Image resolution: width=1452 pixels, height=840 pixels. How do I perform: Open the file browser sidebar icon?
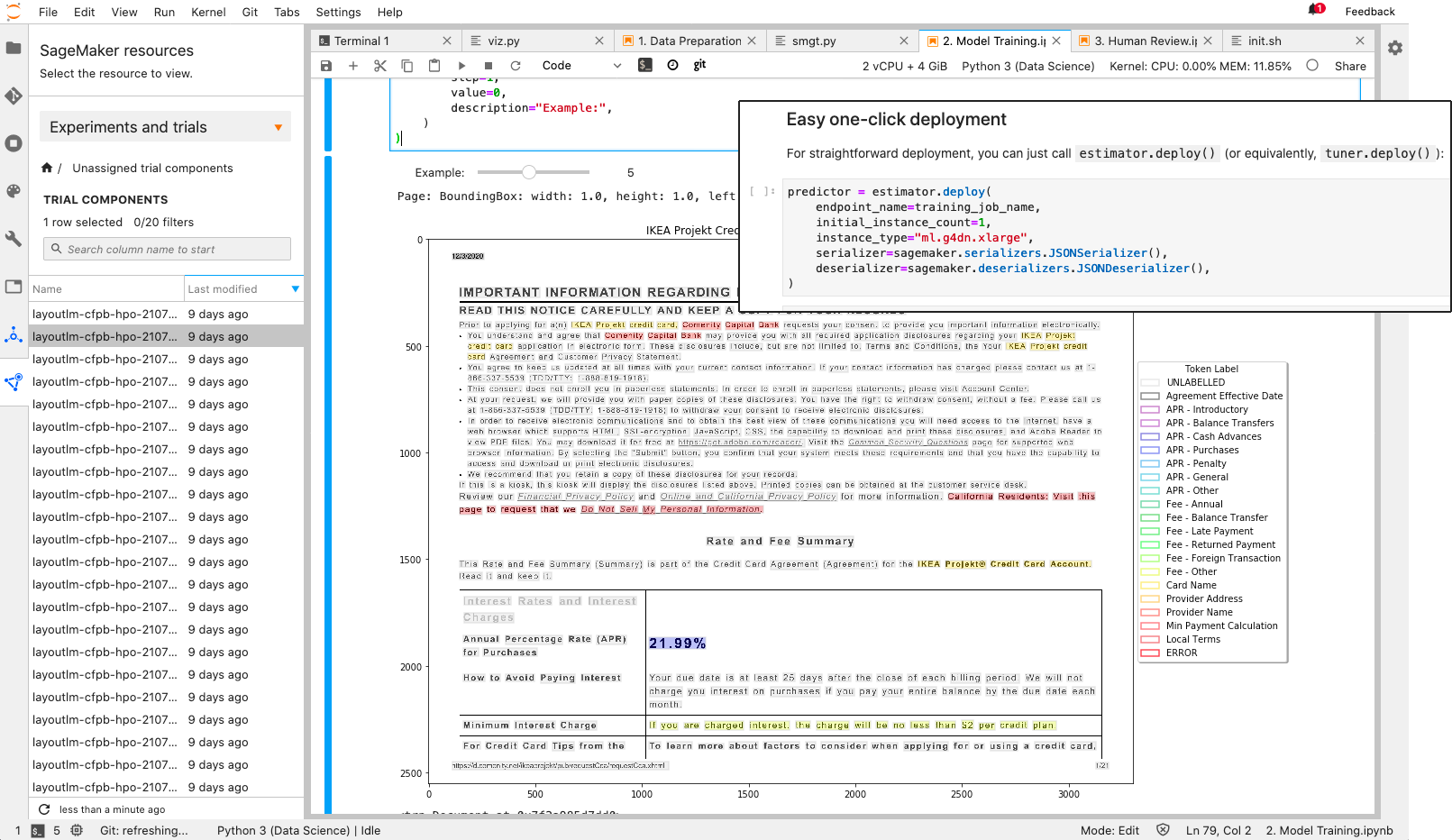pyautogui.click(x=14, y=48)
